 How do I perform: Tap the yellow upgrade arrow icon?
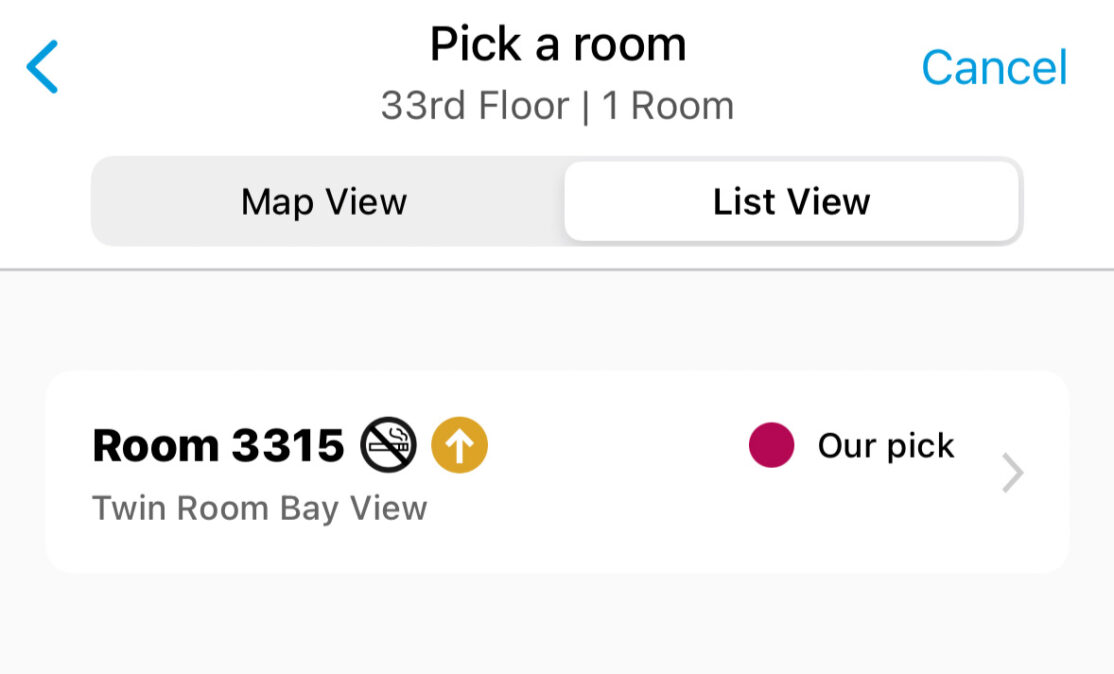point(460,445)
